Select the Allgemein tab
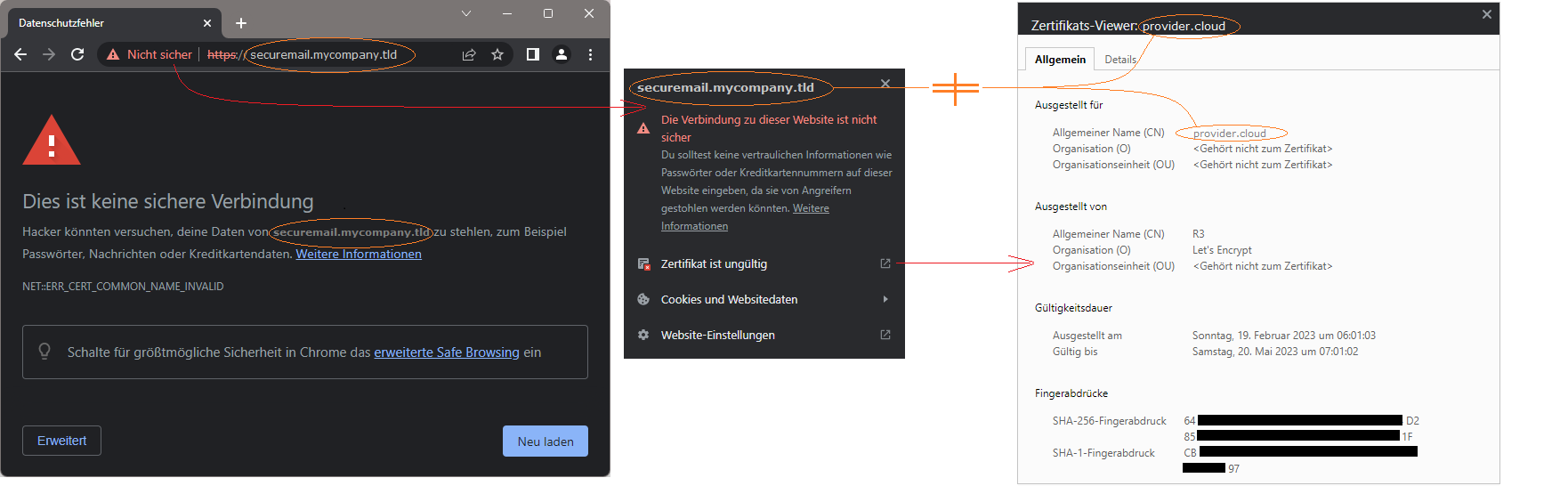This screenshot has height=486, width=1568. [x=1060, y=60]
